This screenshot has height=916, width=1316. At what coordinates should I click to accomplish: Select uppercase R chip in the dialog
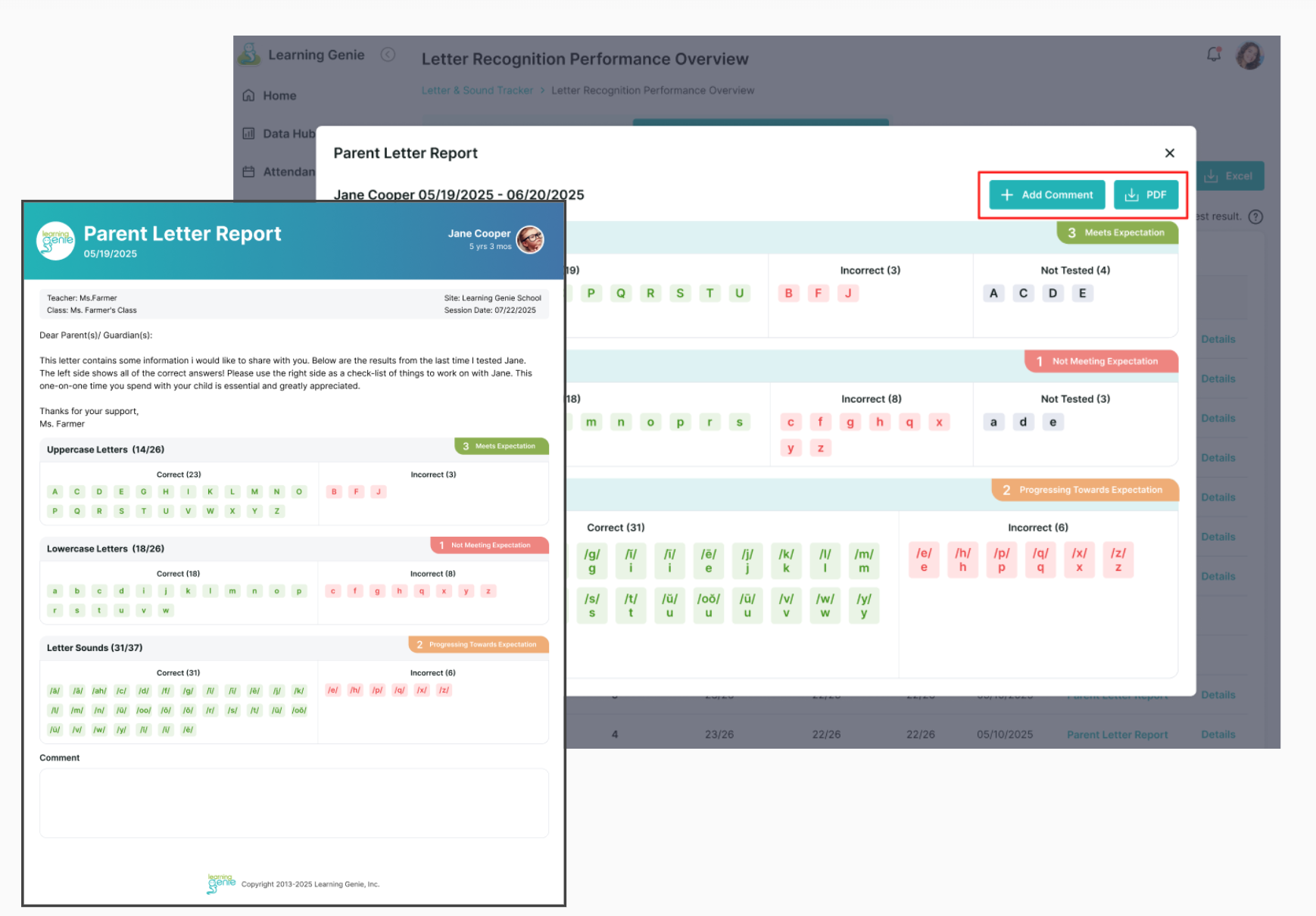(x=650, y=293)
